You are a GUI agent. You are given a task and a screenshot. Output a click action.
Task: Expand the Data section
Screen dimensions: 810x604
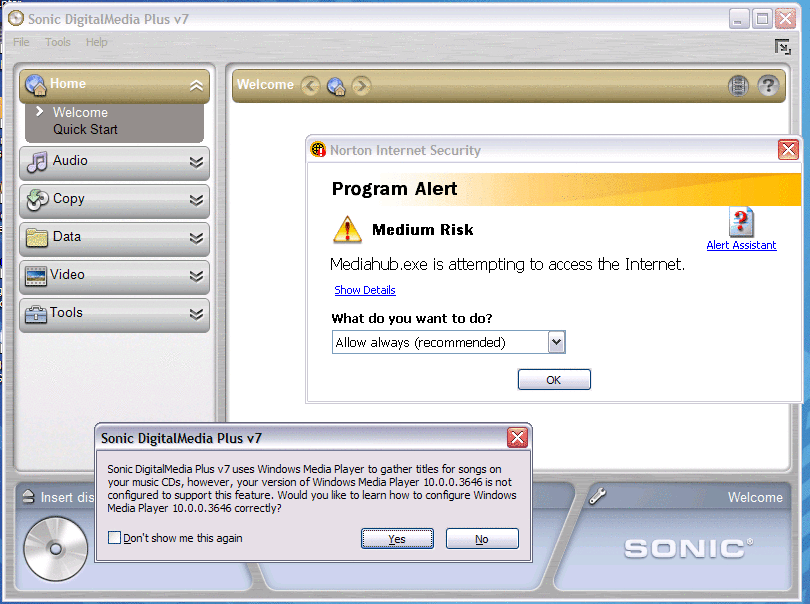(196, 238)
